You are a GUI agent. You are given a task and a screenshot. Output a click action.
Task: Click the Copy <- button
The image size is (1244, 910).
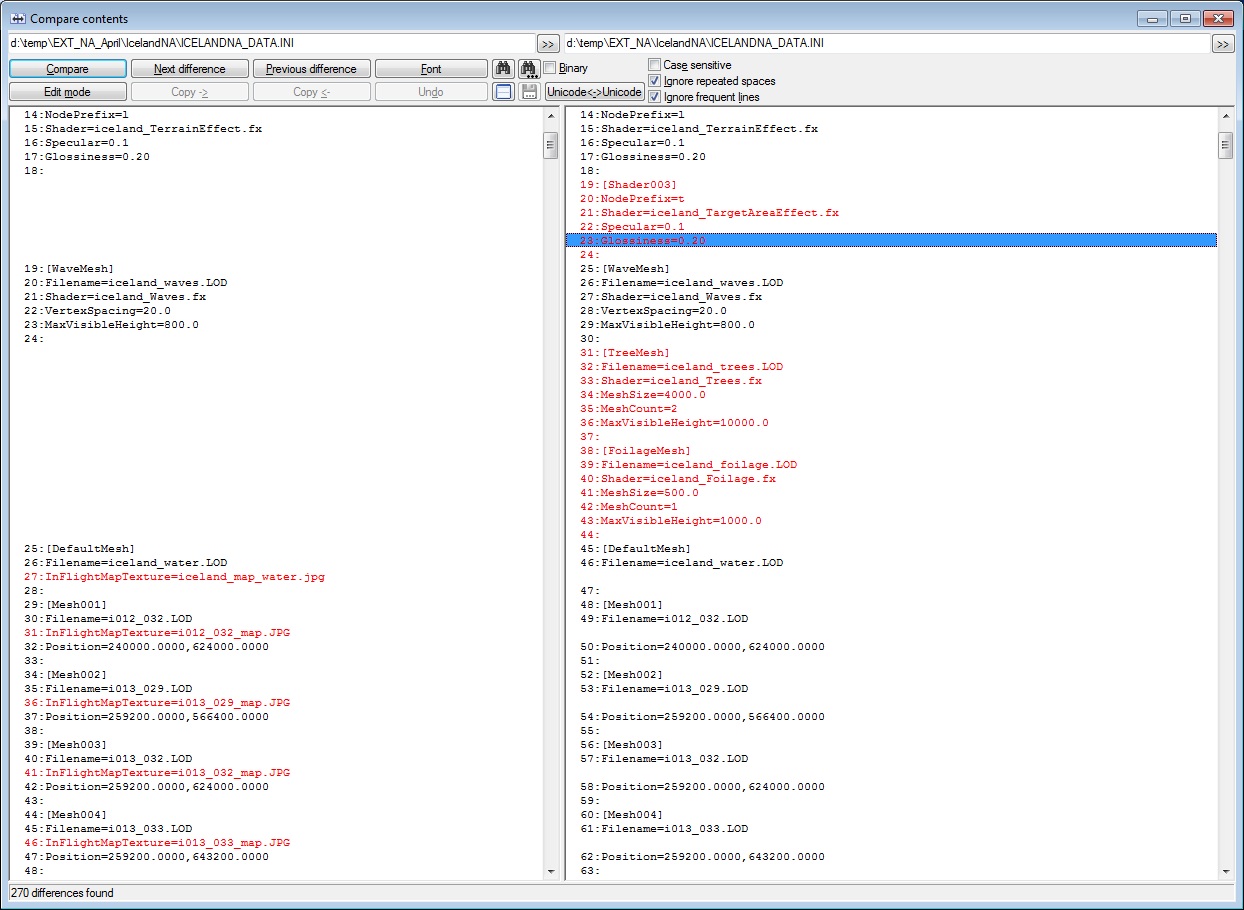click(312, 92)
